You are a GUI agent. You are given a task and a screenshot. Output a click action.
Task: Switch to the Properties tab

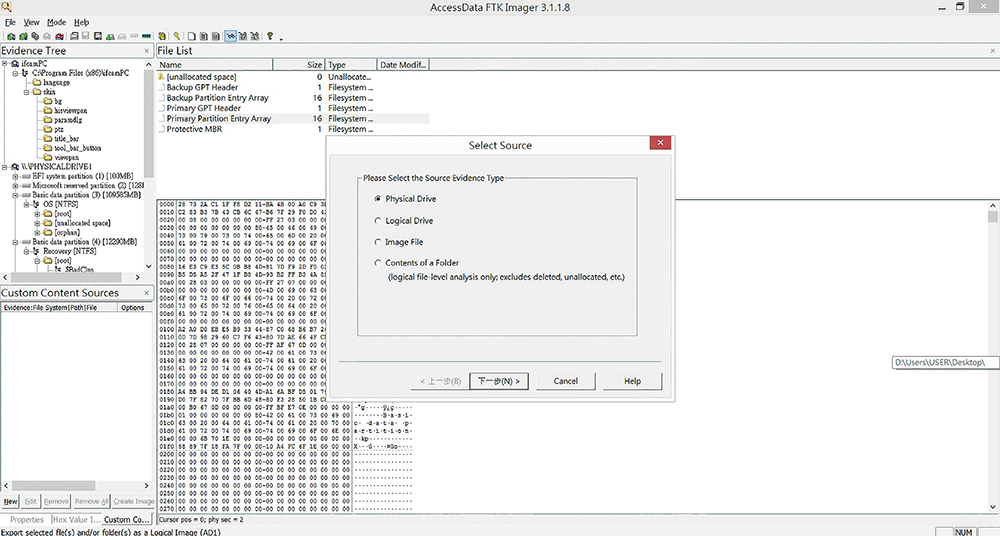point(27,520)
